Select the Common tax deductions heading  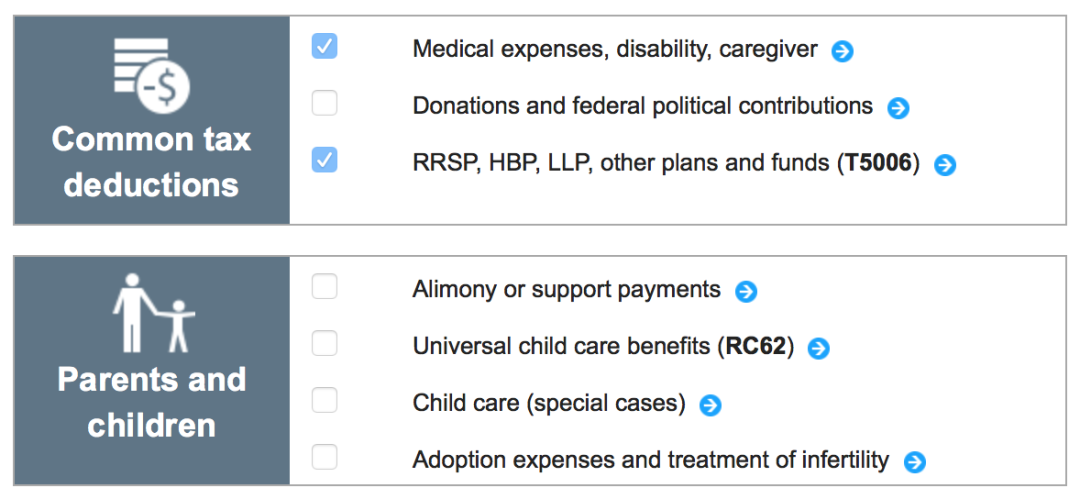click(152, 162)
